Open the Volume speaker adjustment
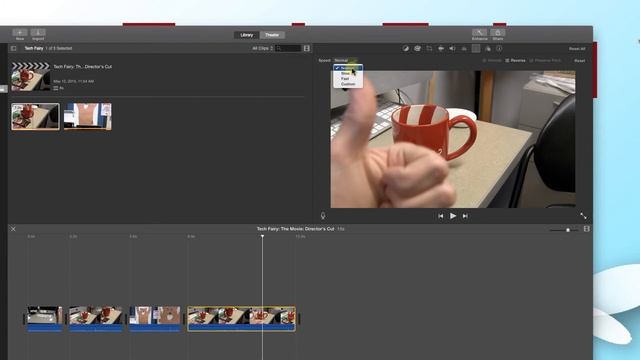Image resolution: width=640 pixels, height=360 pixels. tap(452, 48)
